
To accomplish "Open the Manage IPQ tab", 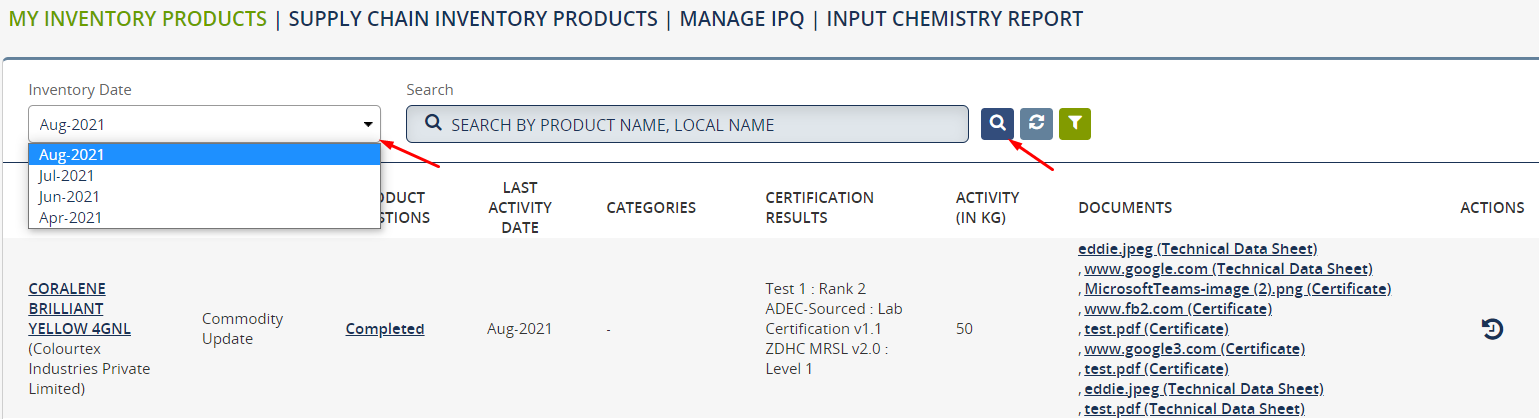I will pos(742,19).
